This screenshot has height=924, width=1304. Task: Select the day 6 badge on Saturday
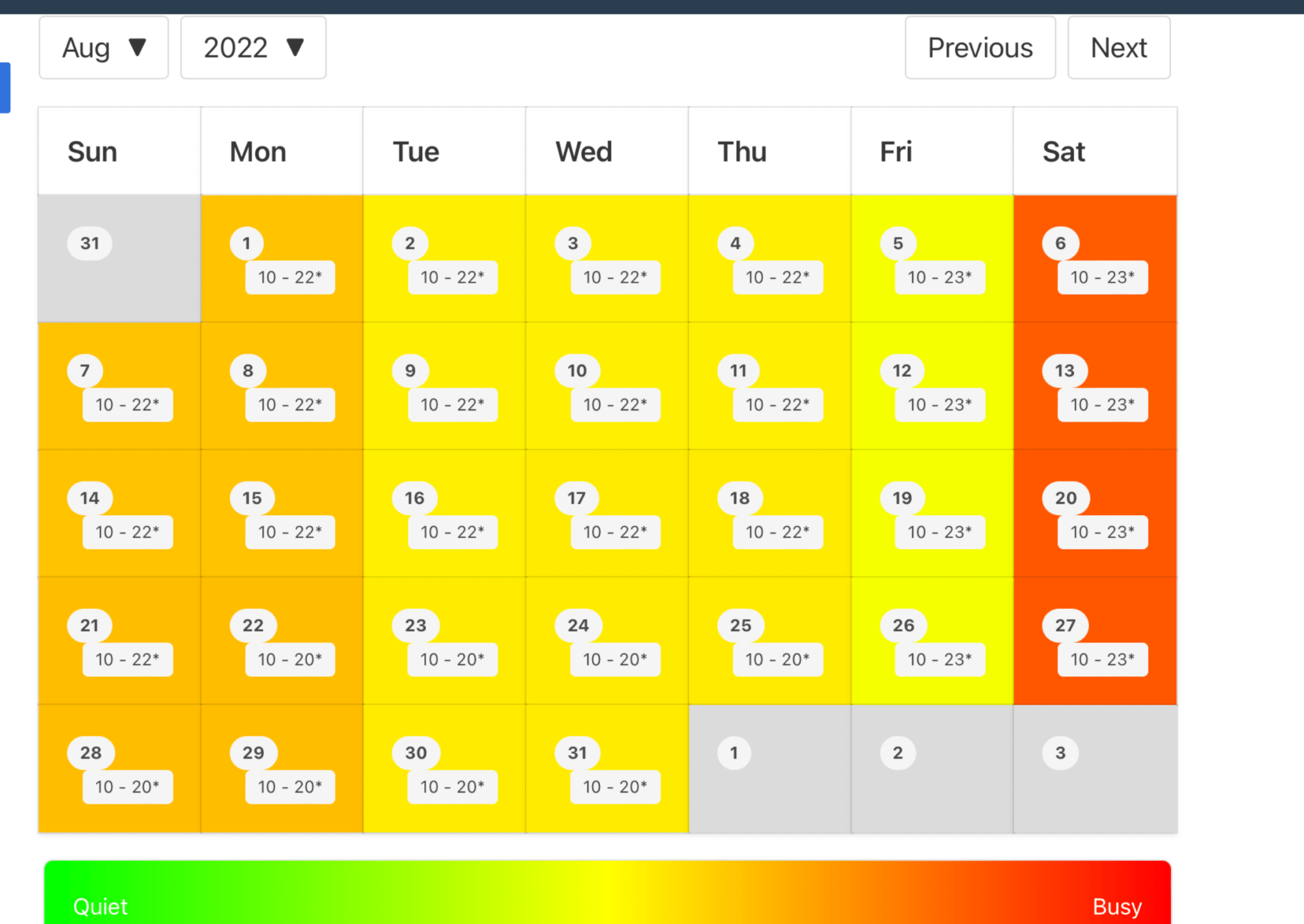point(1060,243)
